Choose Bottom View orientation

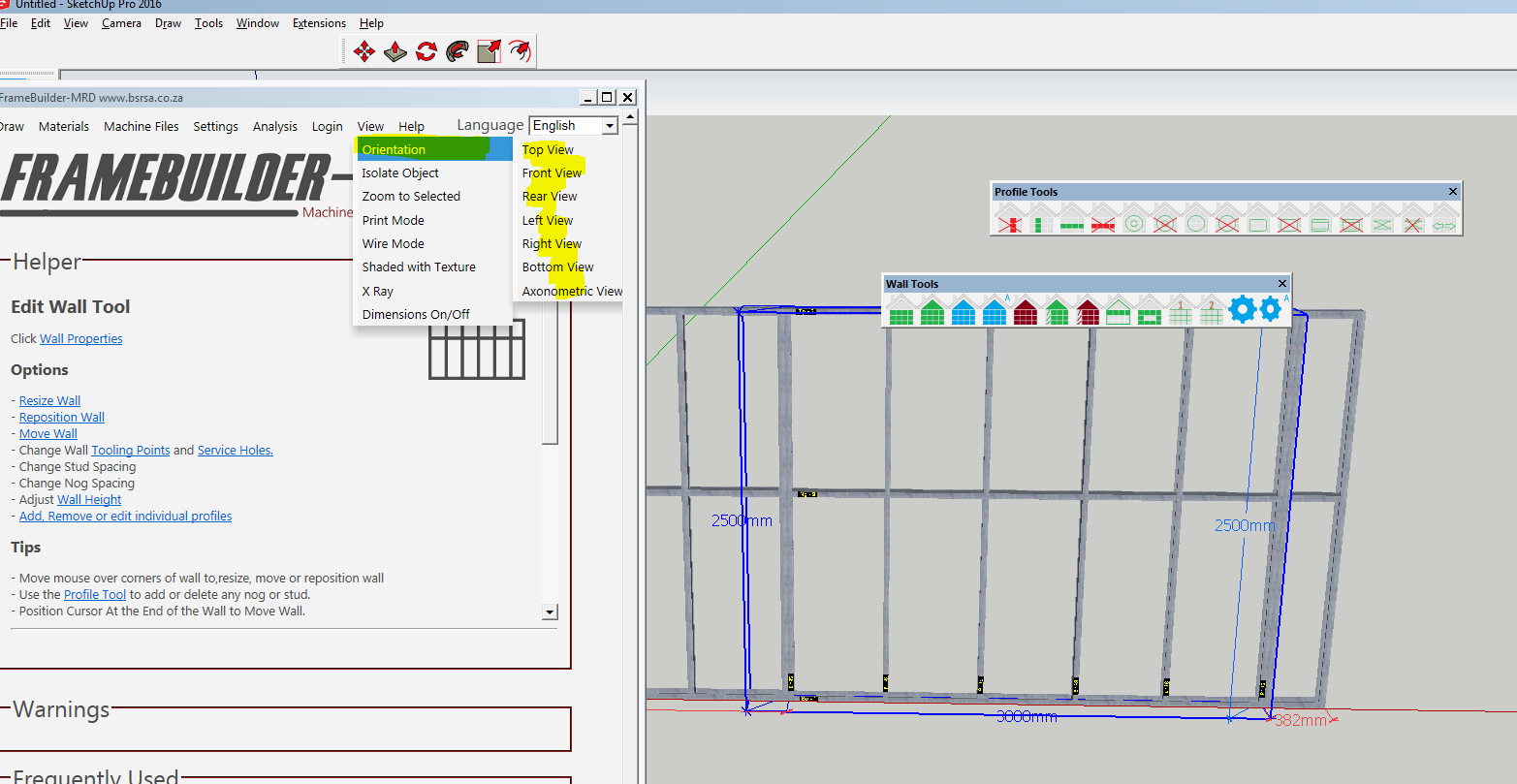point(557,267)
